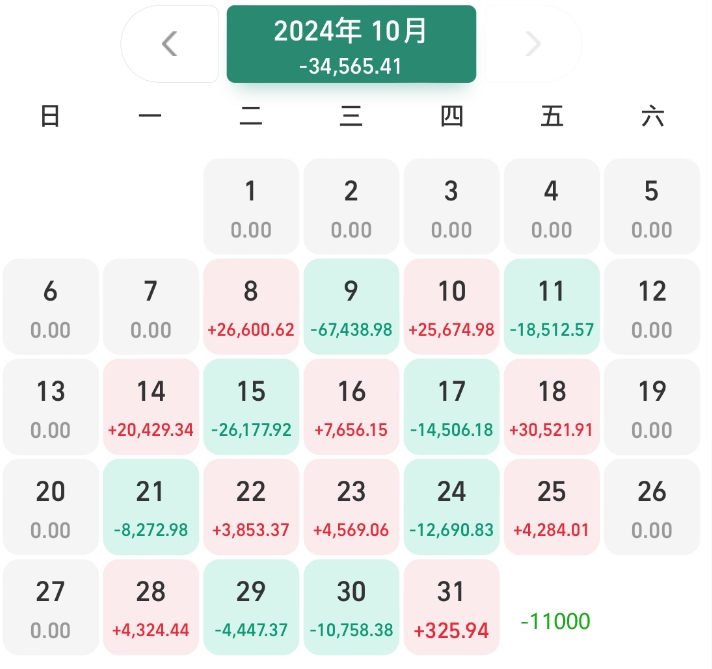Tap day 17 with -14,506.18
The height and width of the screenshot is (669, 712).
click(x=452, y=407)
